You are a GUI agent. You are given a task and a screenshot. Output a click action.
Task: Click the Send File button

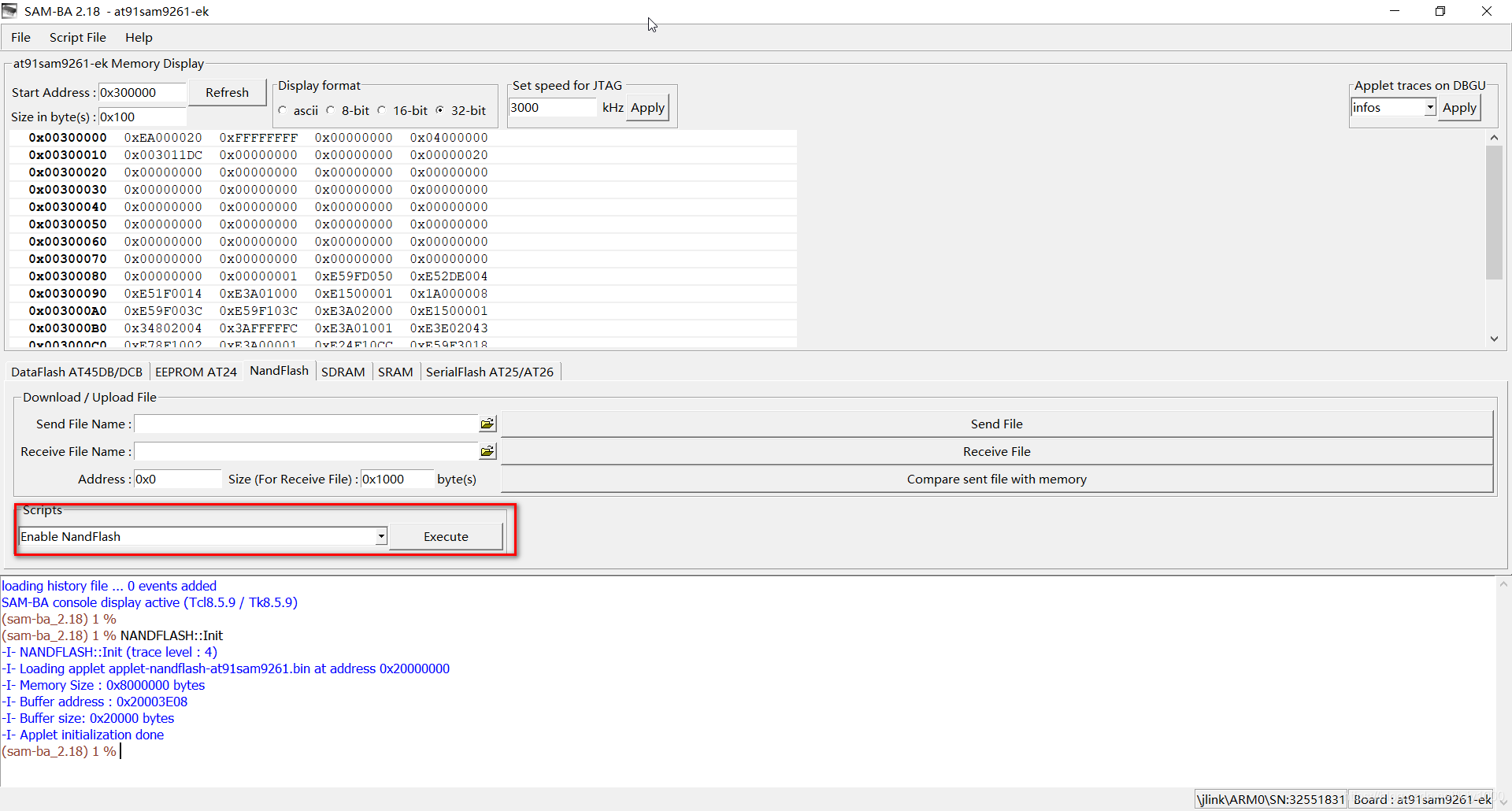click(997, 424)
